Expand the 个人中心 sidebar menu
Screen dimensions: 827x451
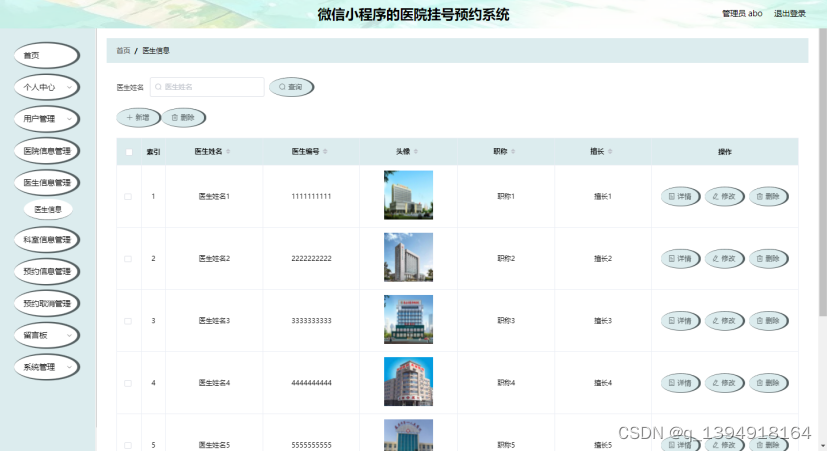tap(46, 87)
